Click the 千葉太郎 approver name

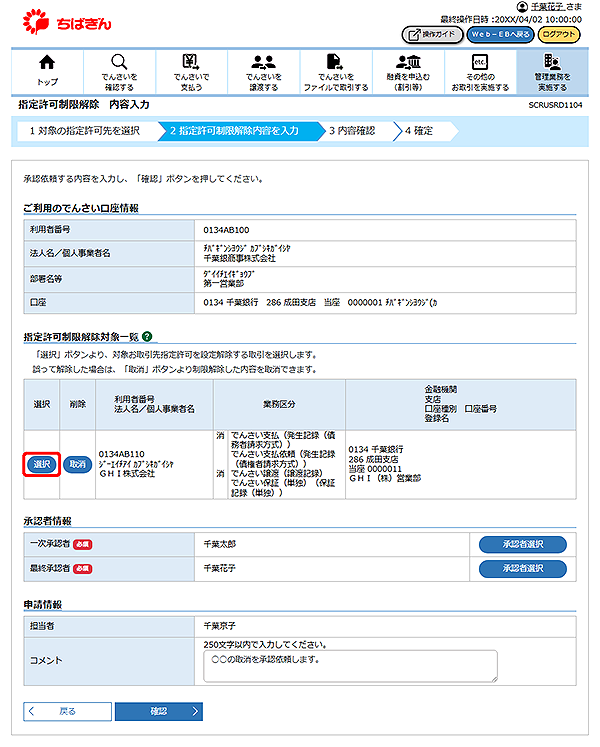pos(220,544)
